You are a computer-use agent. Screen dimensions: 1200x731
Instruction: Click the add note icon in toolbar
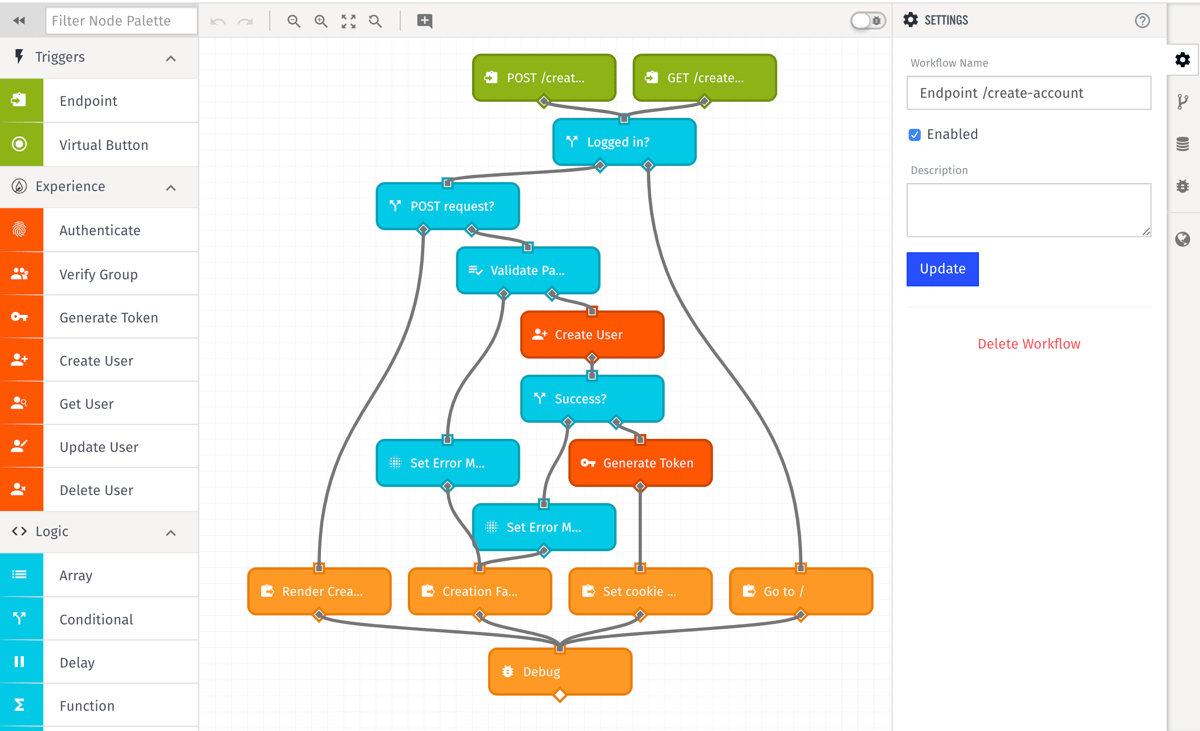425,21
